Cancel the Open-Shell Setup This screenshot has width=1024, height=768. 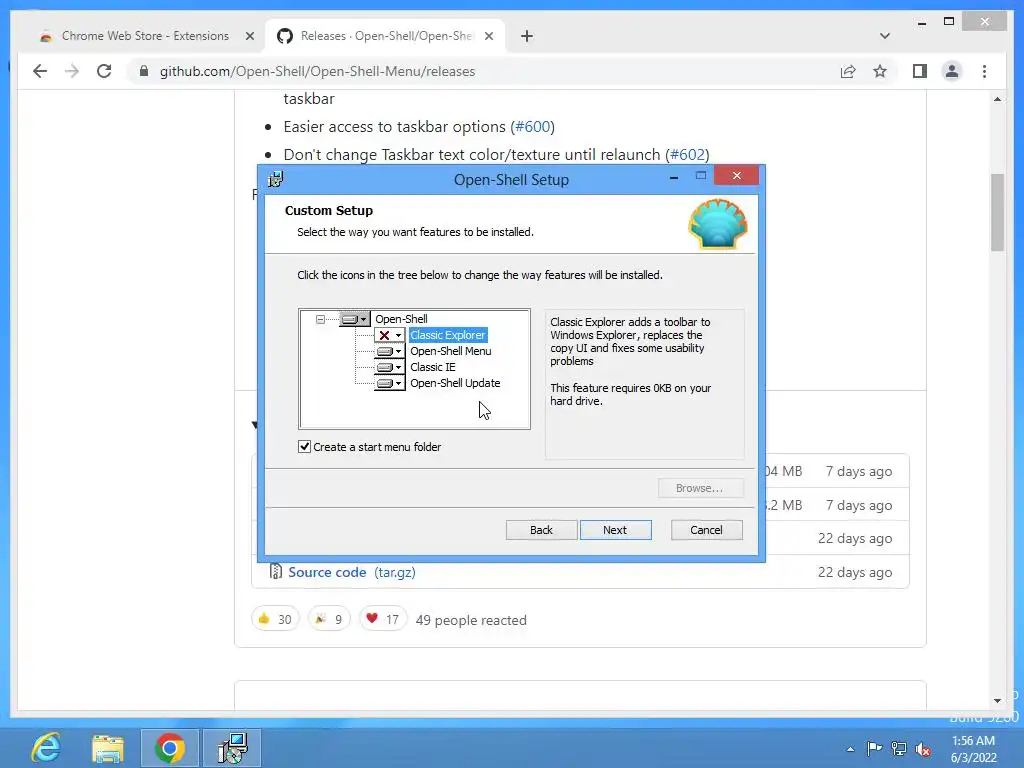(707, 530)
